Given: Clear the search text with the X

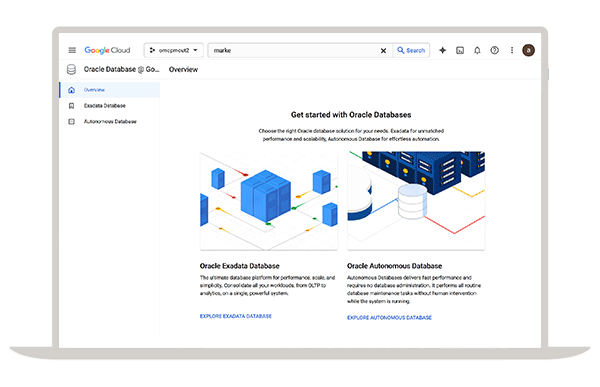Looking at the screenshot, I should click(x=383, y=51).
